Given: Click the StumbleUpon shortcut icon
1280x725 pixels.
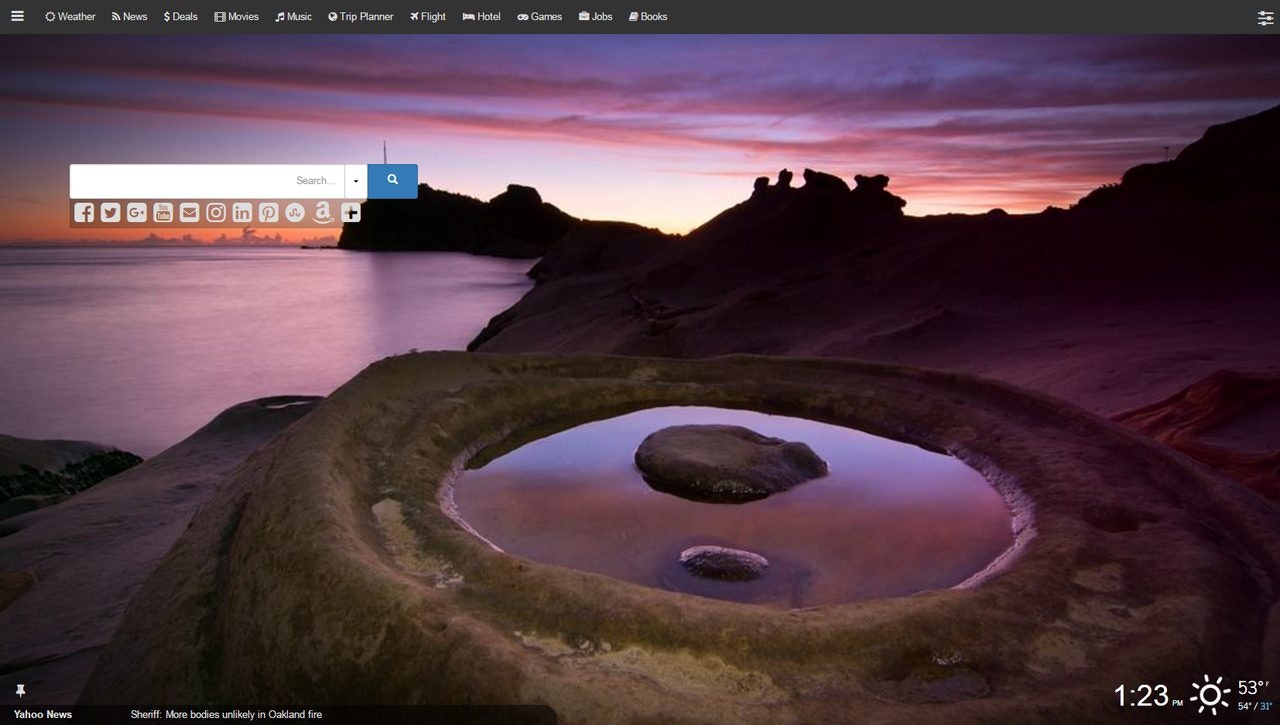Looking at the screenshot, I should (294, 212).
